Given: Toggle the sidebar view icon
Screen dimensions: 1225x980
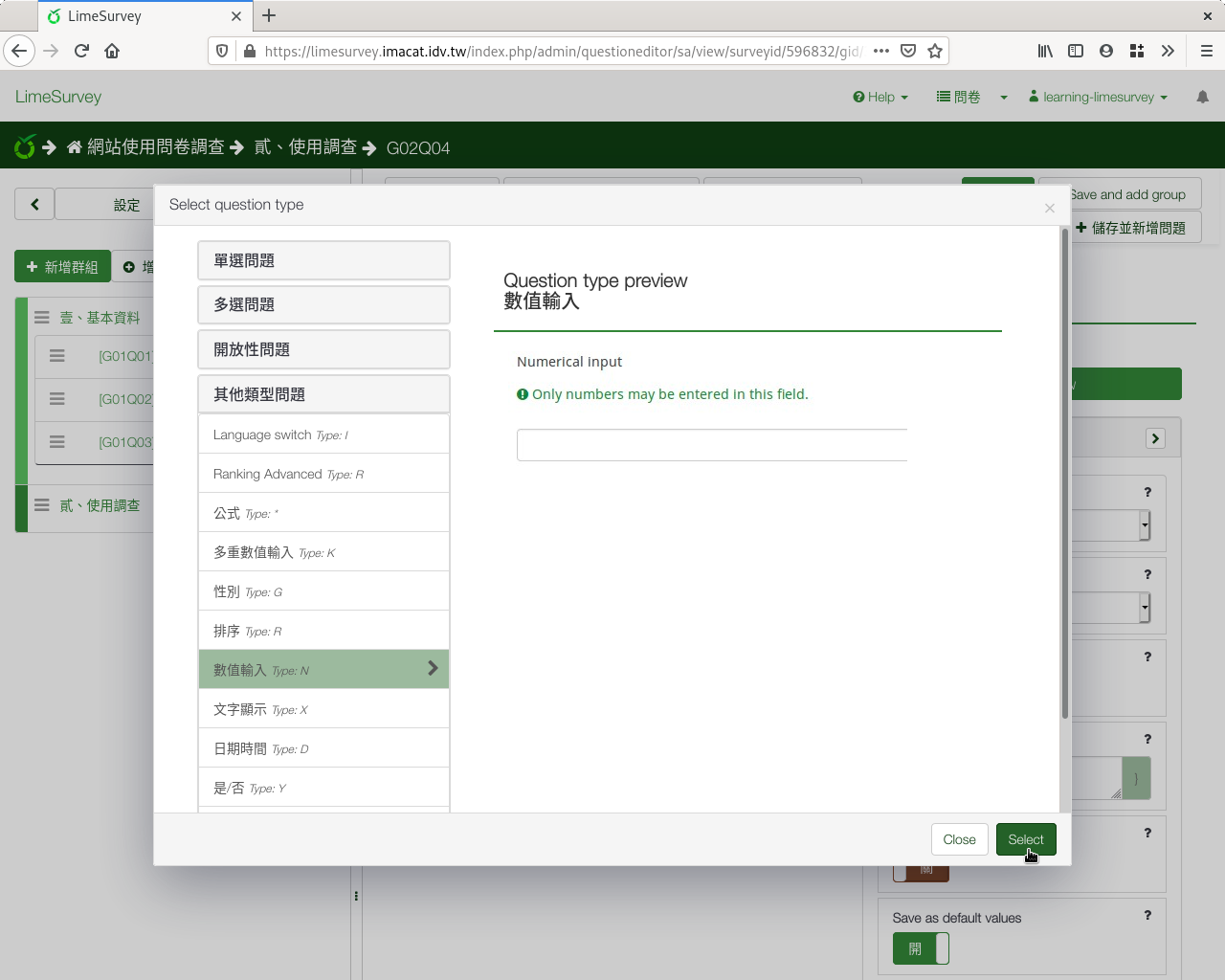Looking at the screenshot, I should (1076, 51).
